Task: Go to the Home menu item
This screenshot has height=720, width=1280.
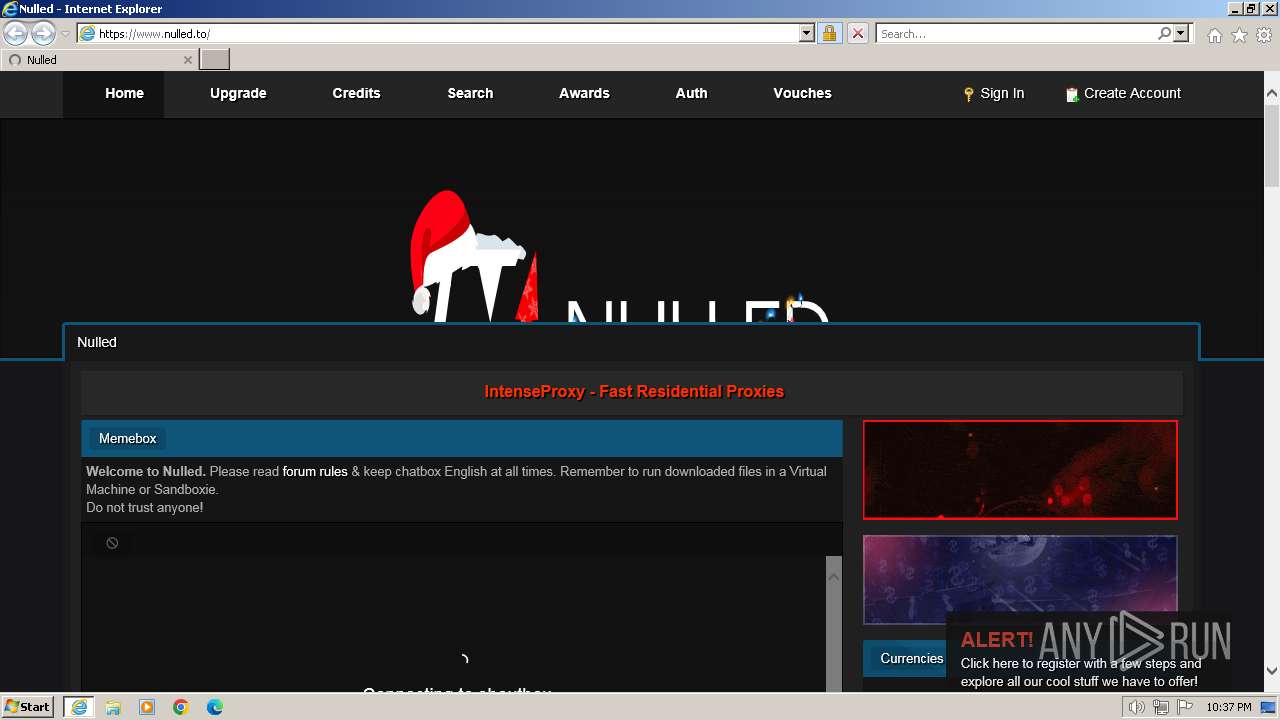Action: click(124, 93)
